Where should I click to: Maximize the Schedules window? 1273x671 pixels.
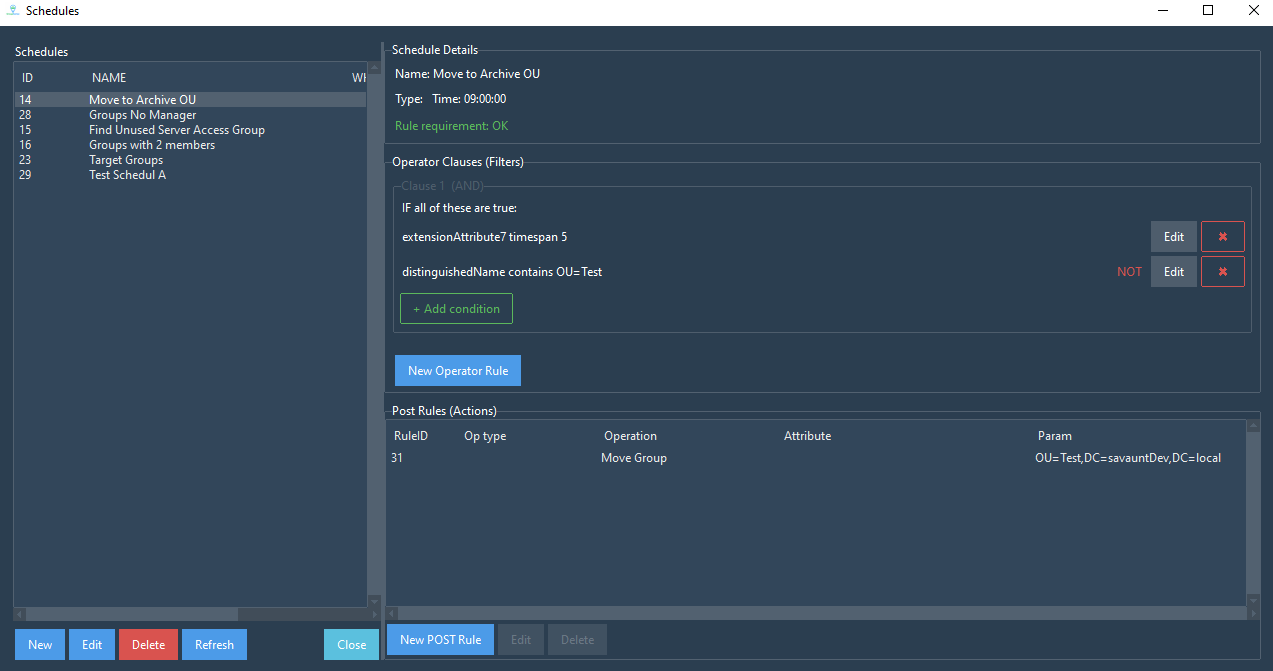(1207, 11)
